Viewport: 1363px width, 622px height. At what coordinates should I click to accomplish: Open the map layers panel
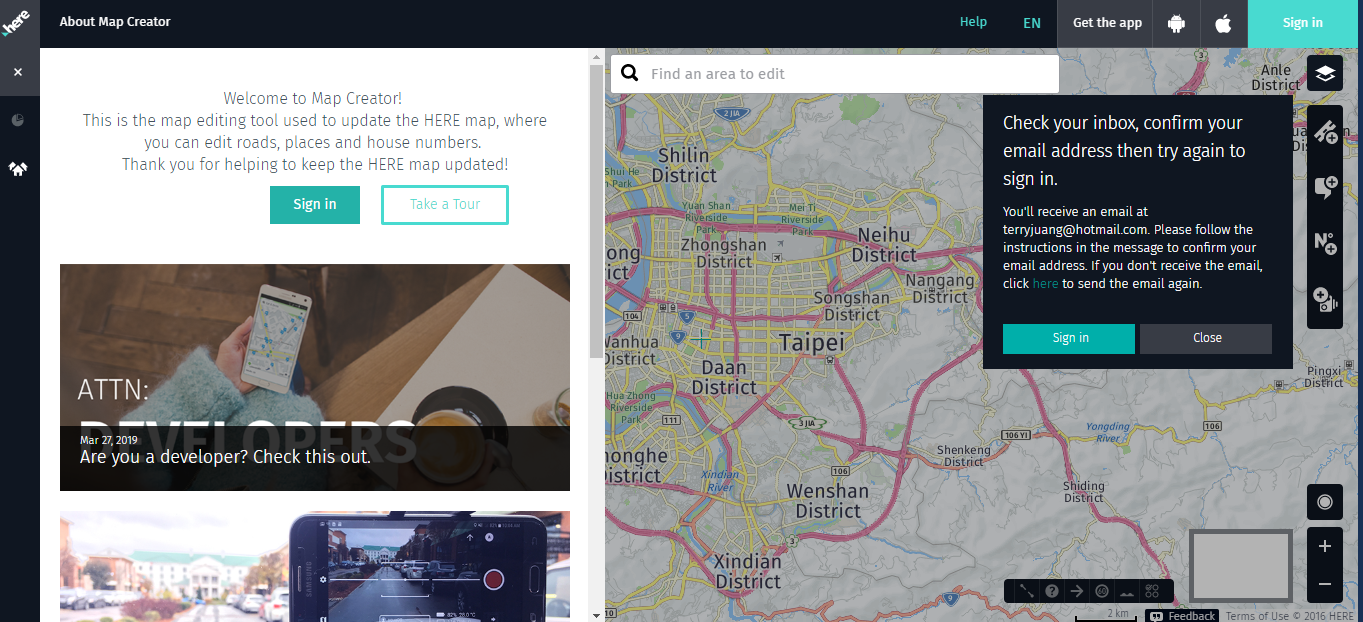tap(1325, 73)
